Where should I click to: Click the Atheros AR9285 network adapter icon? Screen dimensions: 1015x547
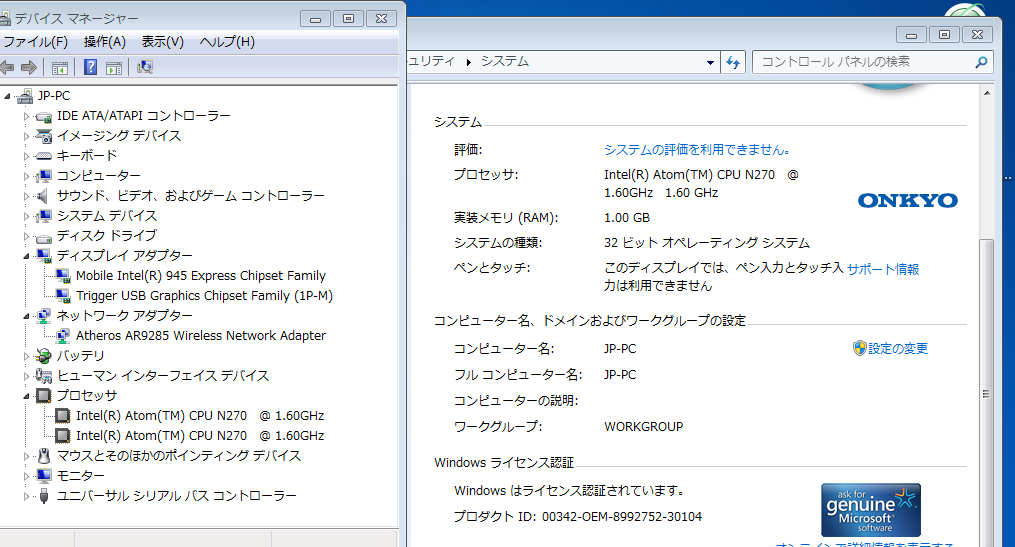tap(63, 336)
